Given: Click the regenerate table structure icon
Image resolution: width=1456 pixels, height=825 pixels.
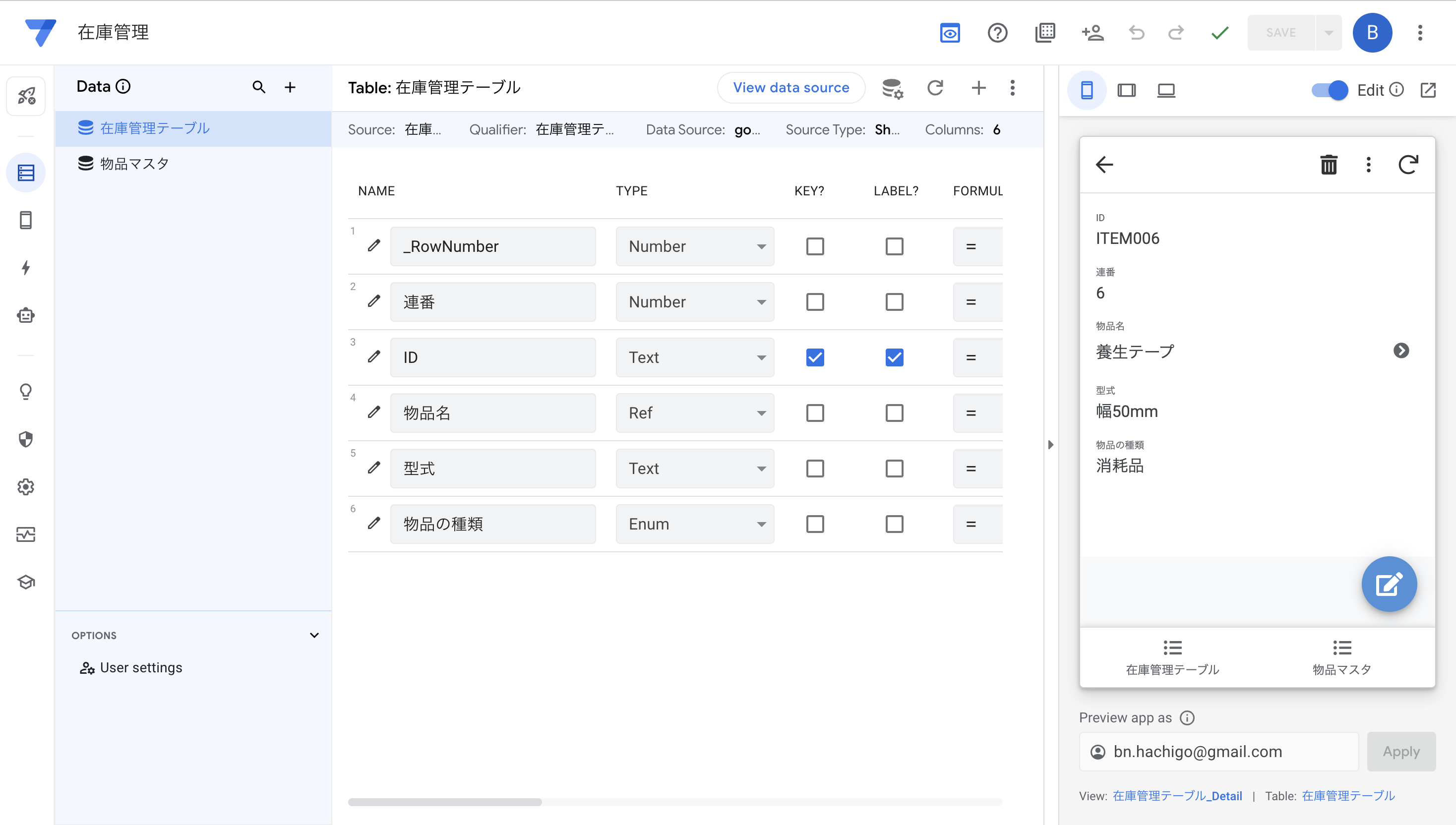Looking at the screenshot, I should [x=935, y=88].
